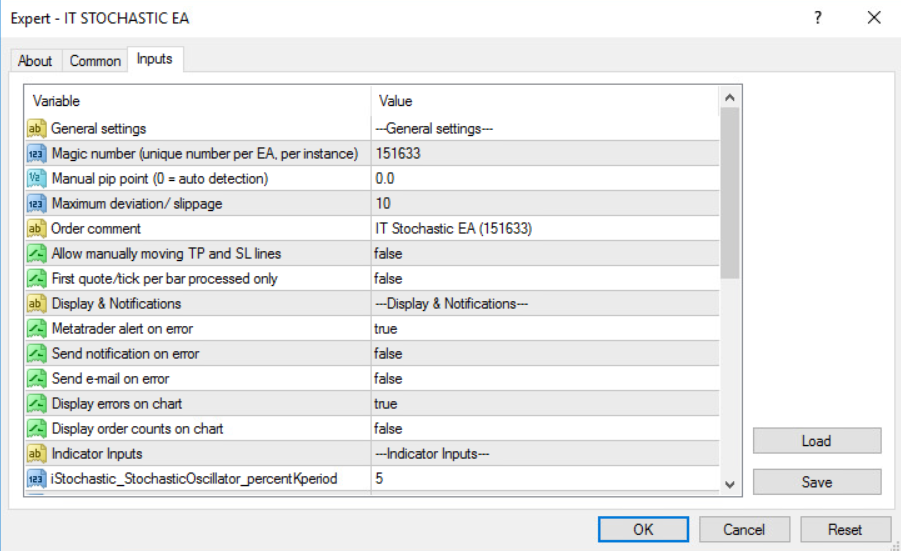Click the integer icon next to Magic number
This screenshot has width=901, height=551.
pyautogui.click(x=36, y=154)
